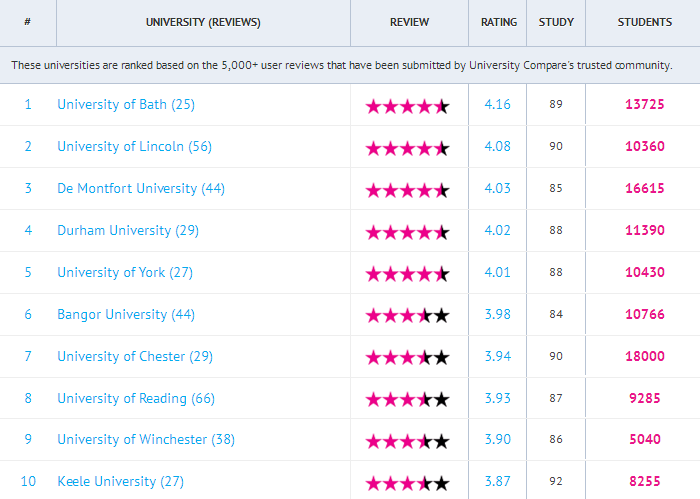Click study score 84 in Bangor row
This screenshot has width=700, height=499.
pyautogui.click(x=556, y=314)
